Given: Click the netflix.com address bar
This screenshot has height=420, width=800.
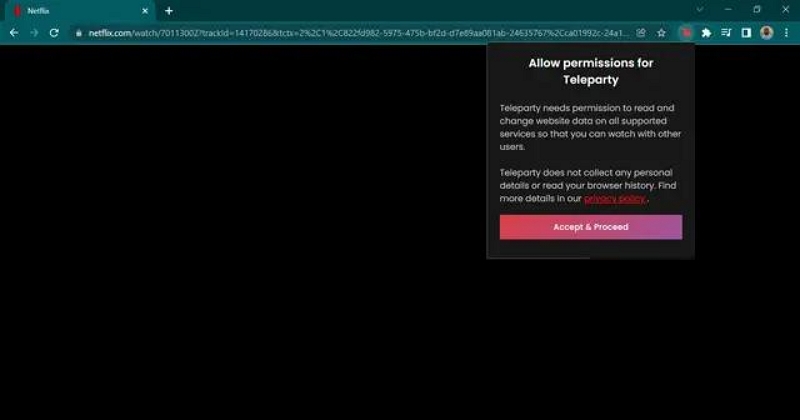Looking at the screenshot, I should 350,33.
